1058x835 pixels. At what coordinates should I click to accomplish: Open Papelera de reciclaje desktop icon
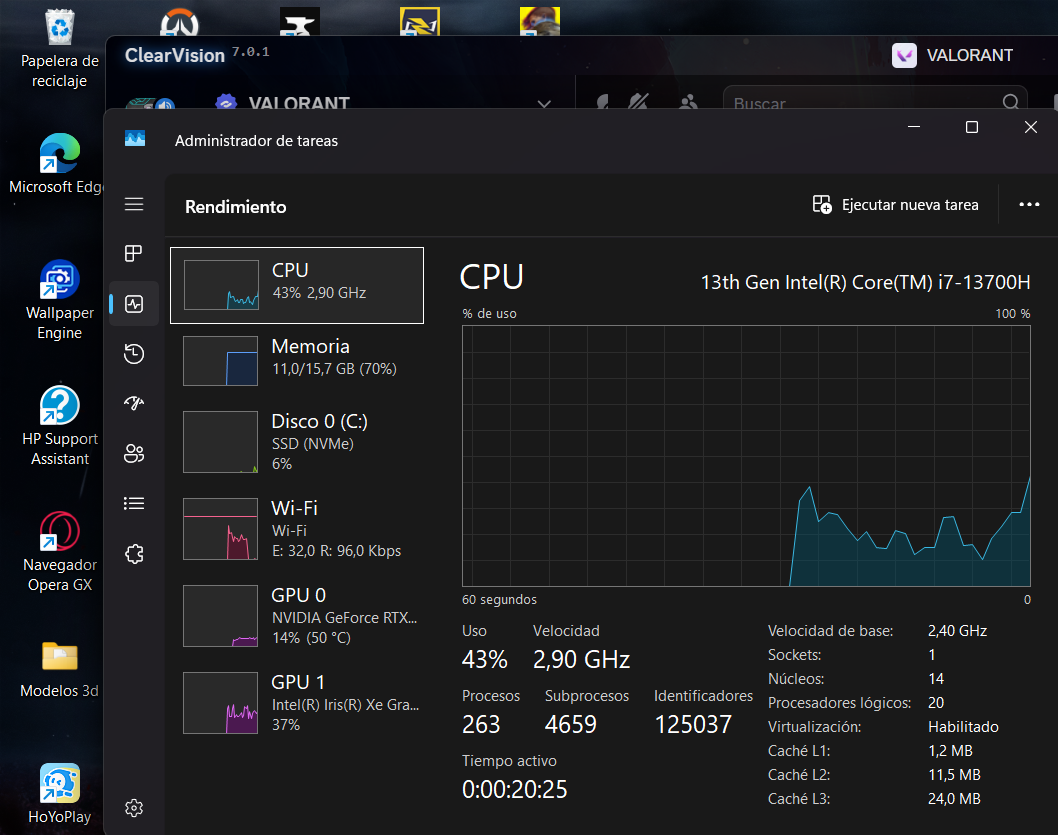pyautogui.click(x=59, y=48)
